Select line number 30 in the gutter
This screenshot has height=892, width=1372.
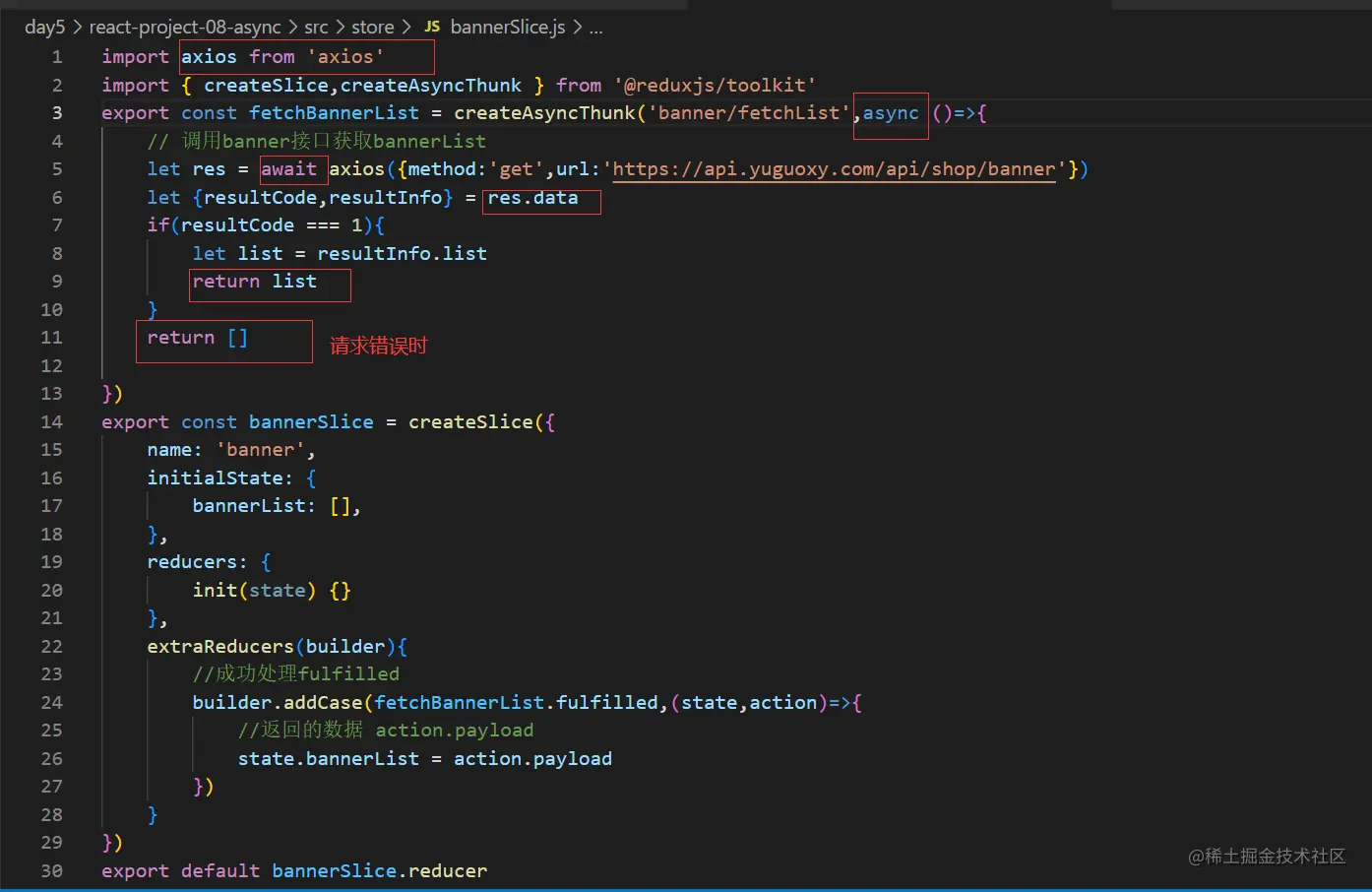(51, 871)
